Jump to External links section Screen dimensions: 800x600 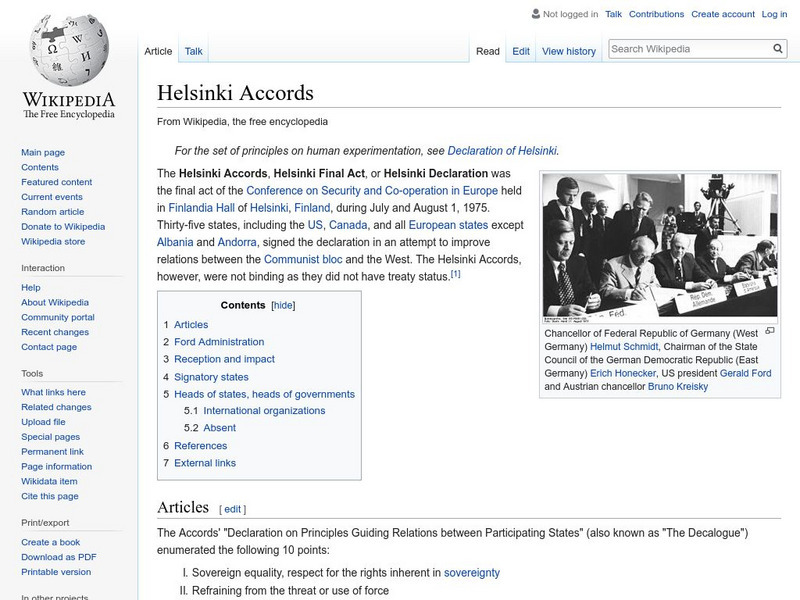pos(205,463)
